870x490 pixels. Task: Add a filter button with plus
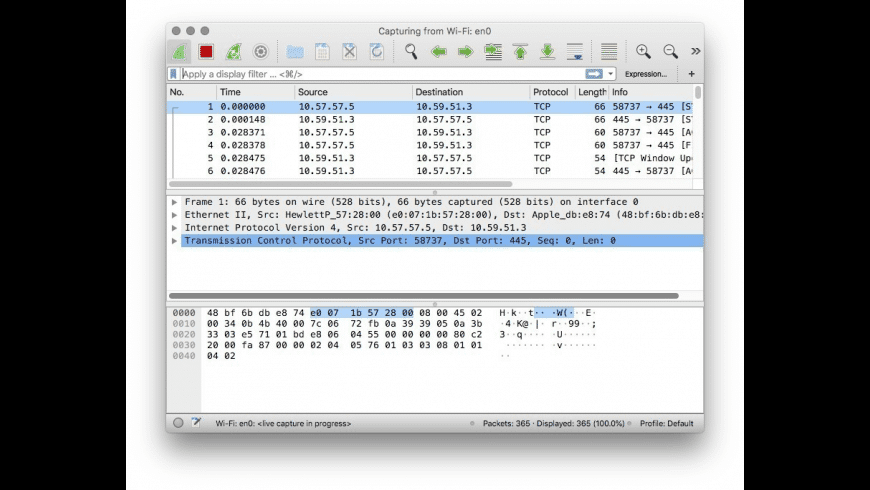(691, 74)
